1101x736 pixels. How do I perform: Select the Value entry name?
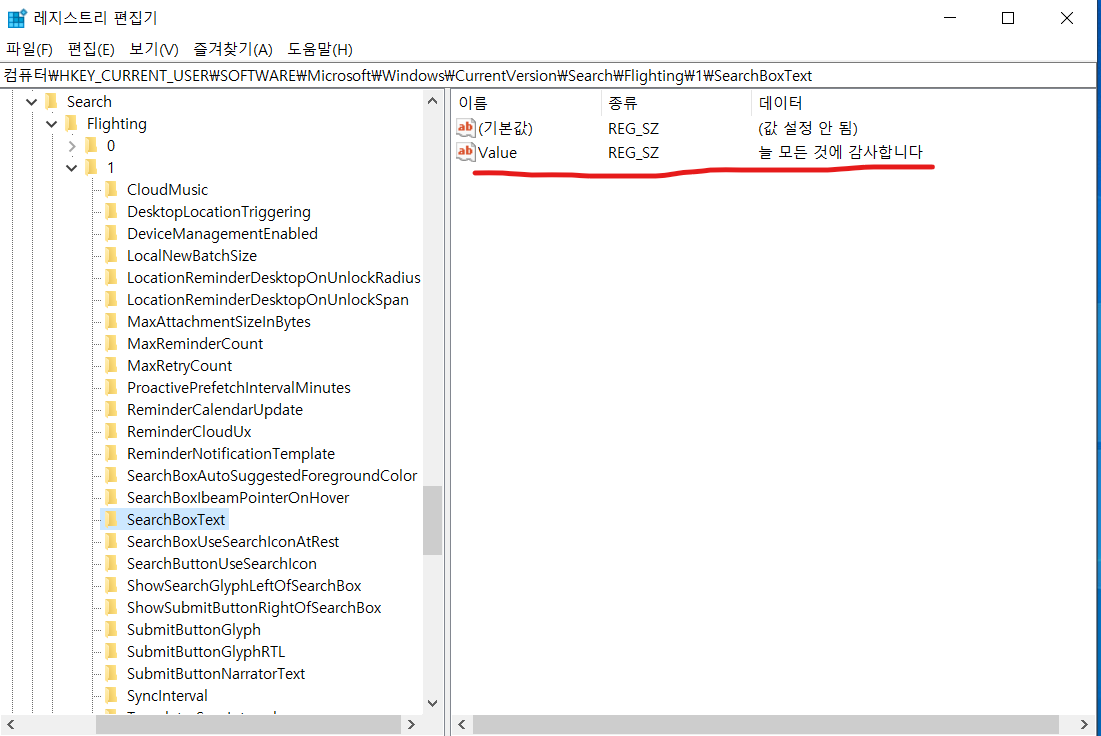pyautogui.click(x=497, y=152)
